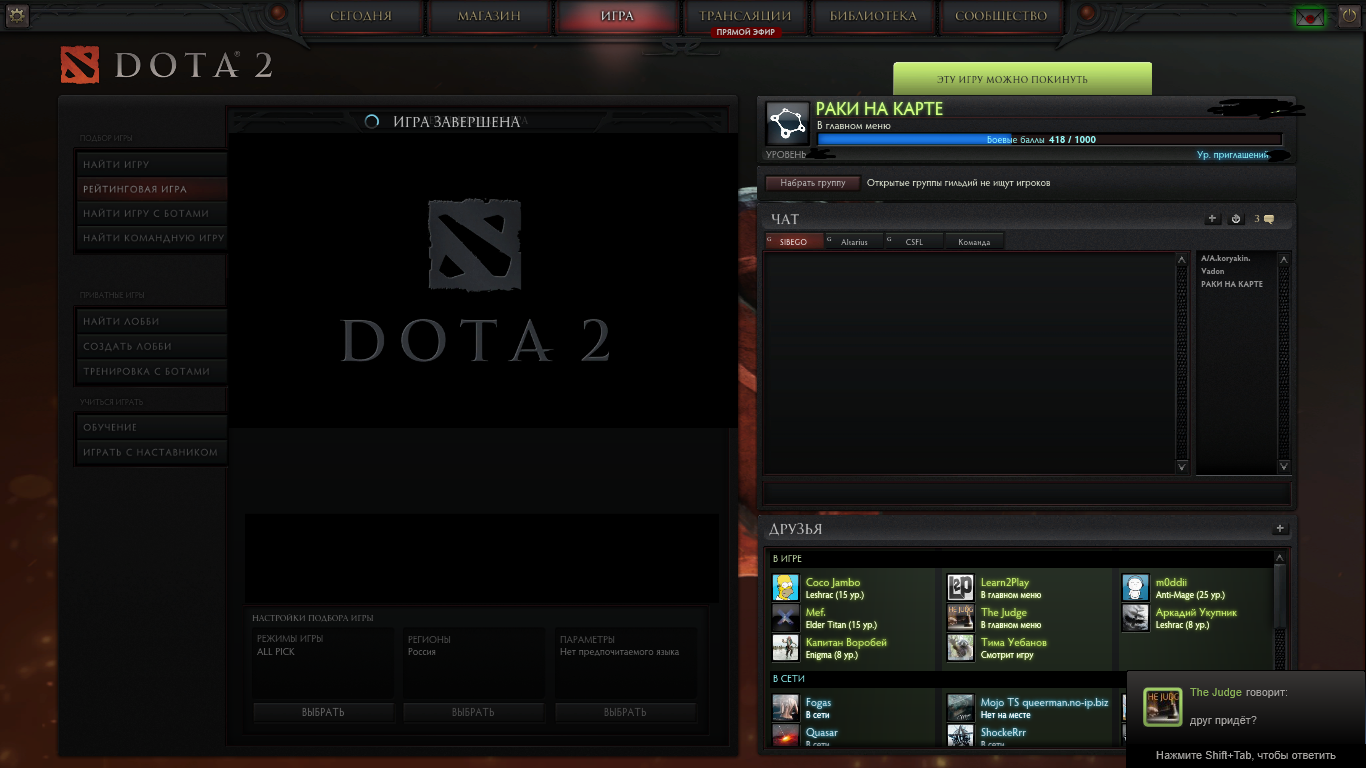The width and height of the screenshot is (1366, 768).
Task: Click friends list scrollbar up arrow
Action: 1280,558
